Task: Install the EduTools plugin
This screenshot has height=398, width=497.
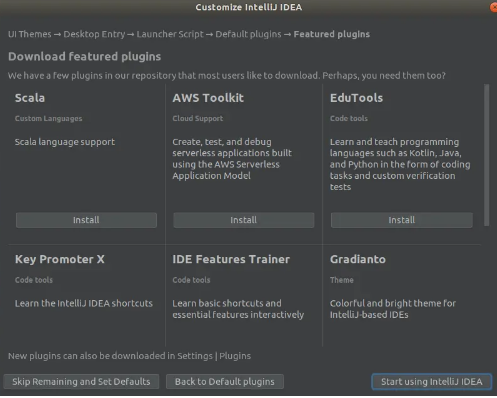Action: click(402, 220)
